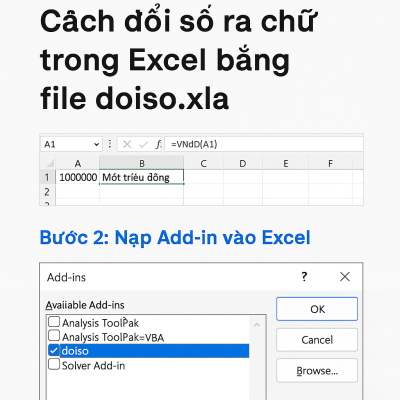The width and height of the screenshot is (400, 400).
Task: Click the 'Bước 2: Nạp Add-in vào Excel' heading
Action: [175, 238]
